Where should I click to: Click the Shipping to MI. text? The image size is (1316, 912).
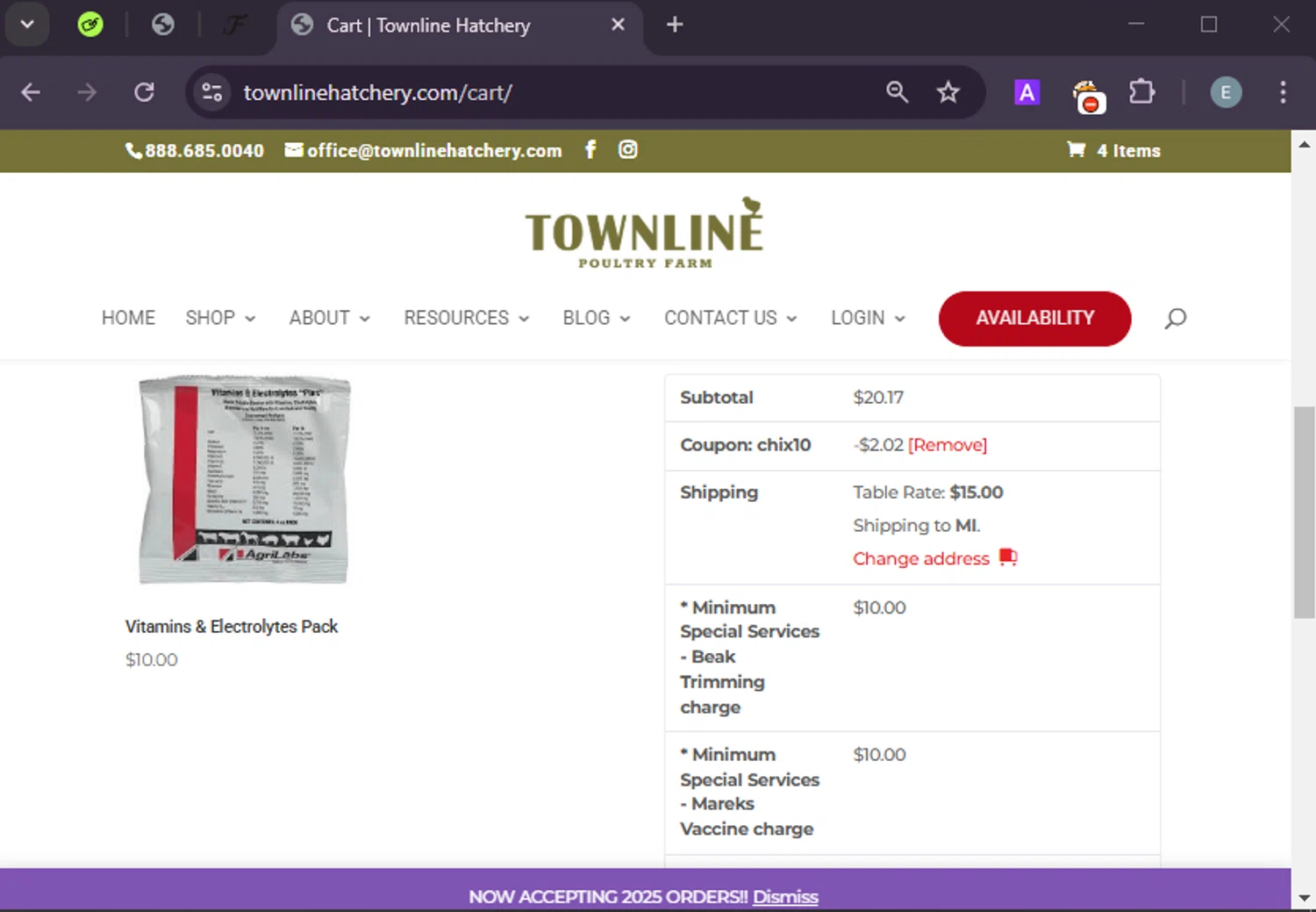click(917, 526)
